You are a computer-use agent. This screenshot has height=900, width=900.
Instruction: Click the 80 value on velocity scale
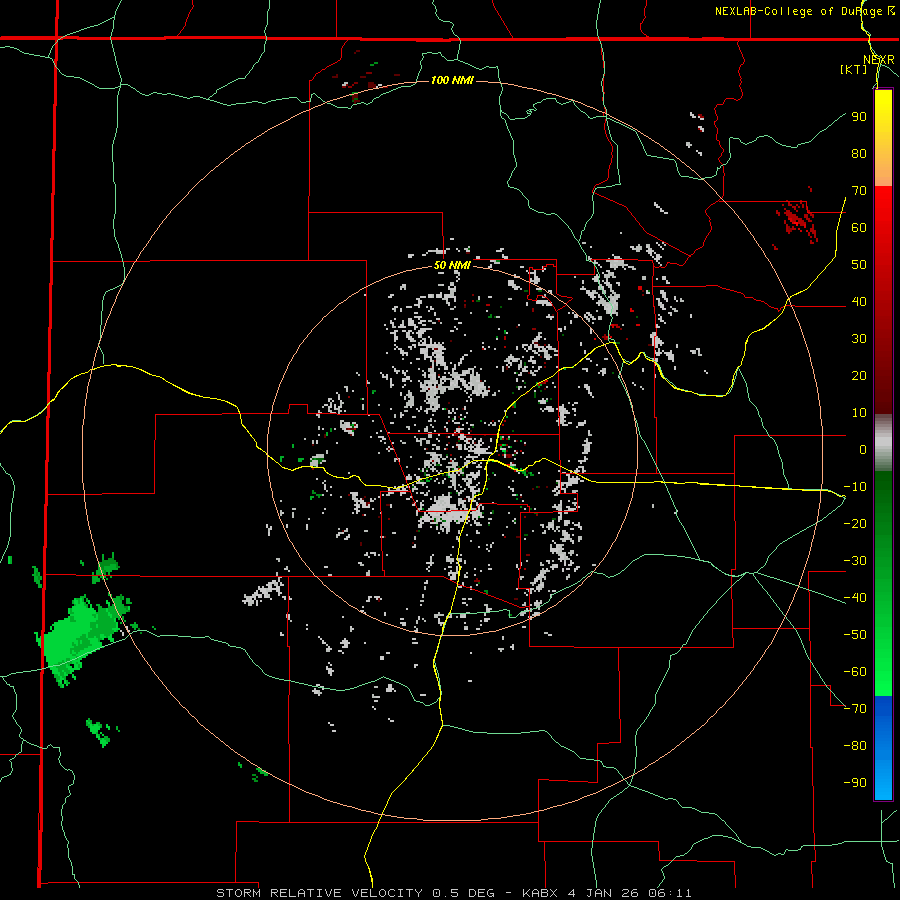(859, 154)
